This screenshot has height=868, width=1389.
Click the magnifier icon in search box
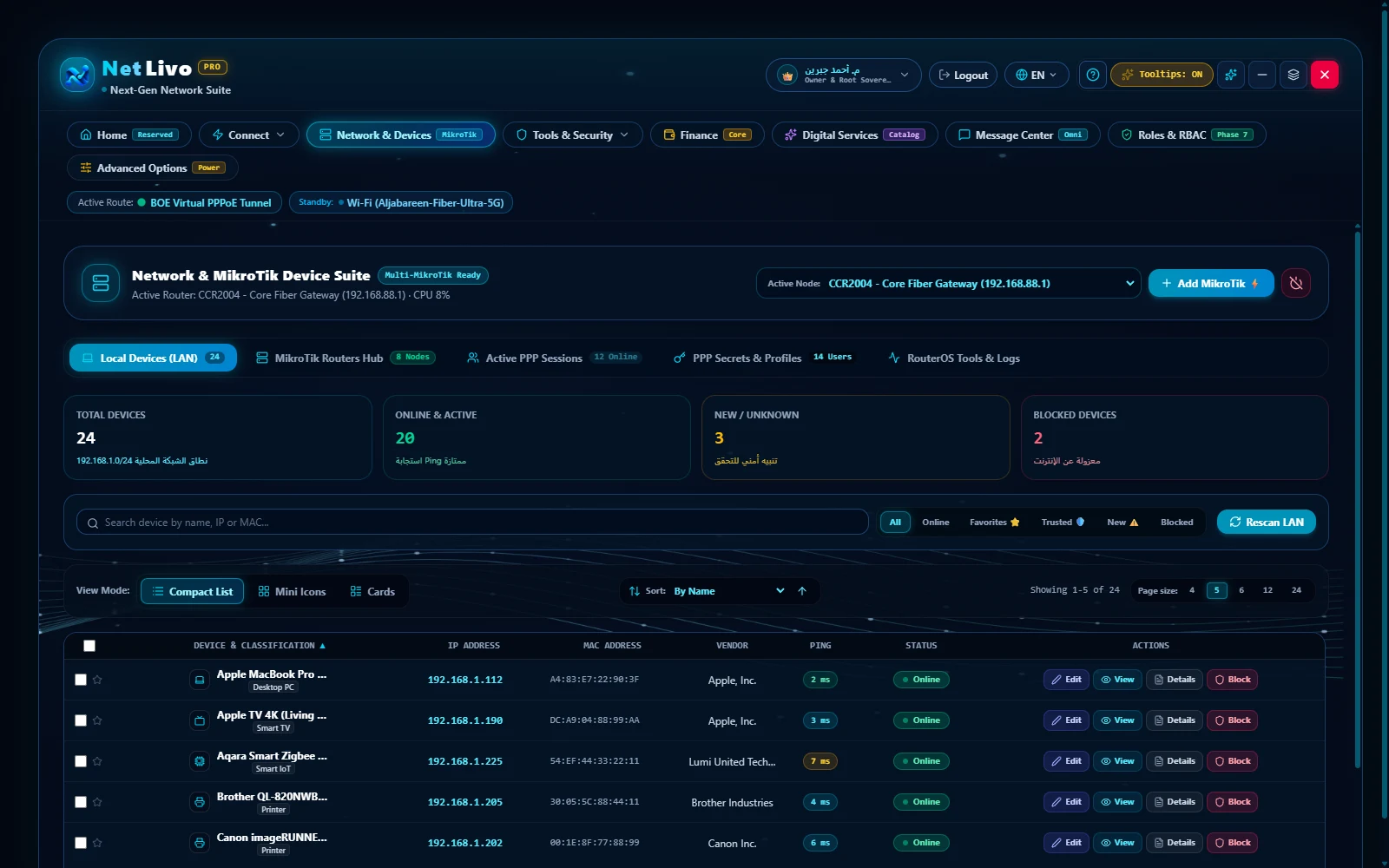point(93,523)
